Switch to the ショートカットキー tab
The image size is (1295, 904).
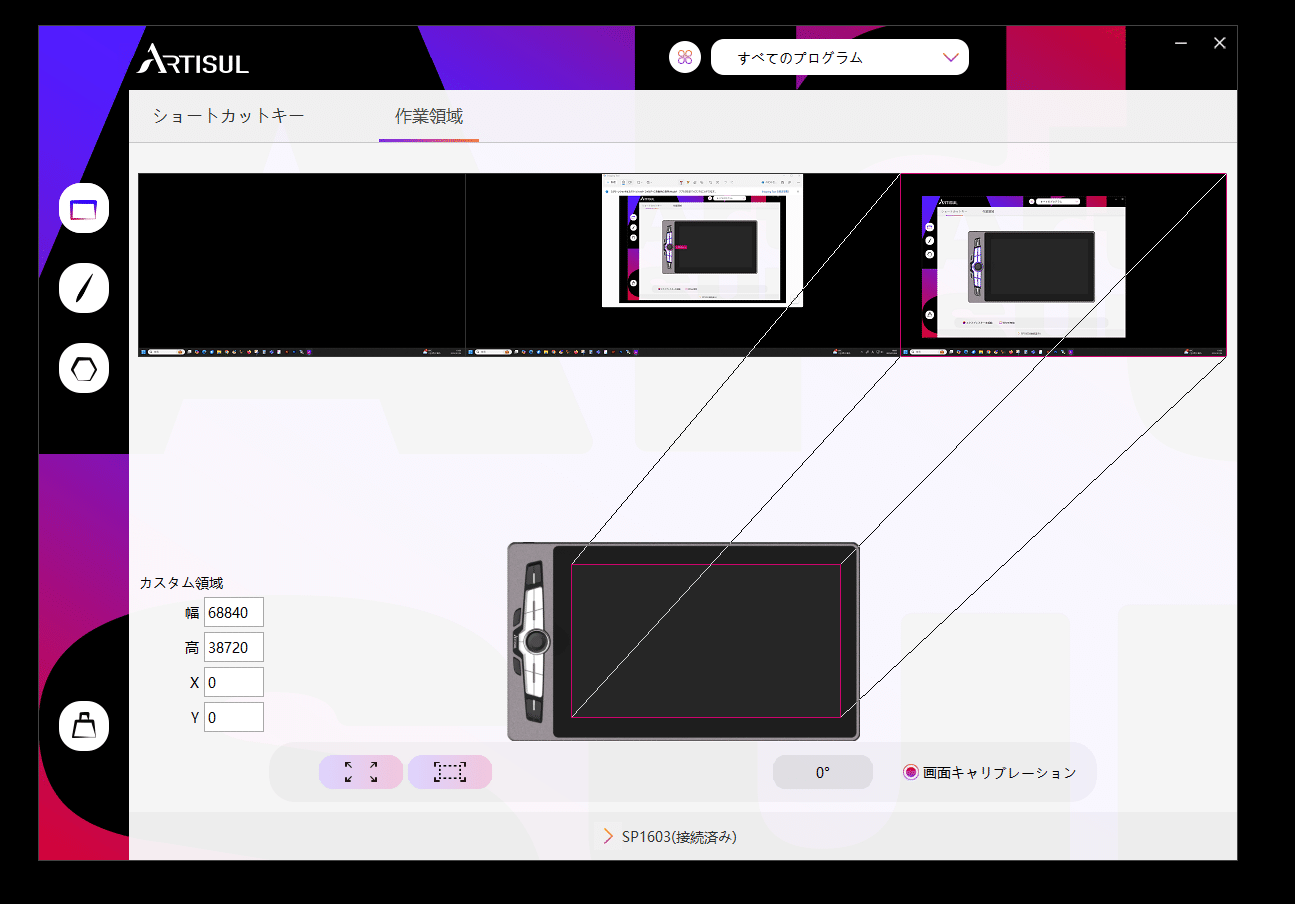pyautogui.click(x=228, y=116)
